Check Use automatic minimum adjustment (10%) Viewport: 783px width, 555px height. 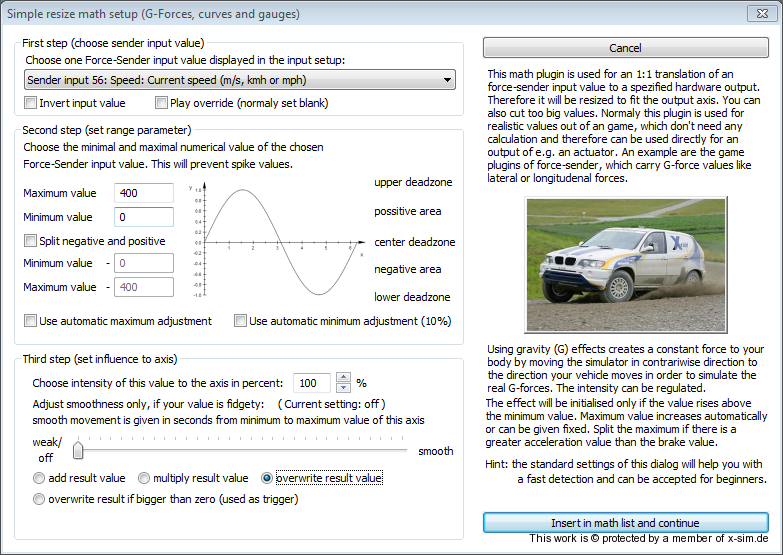point(240,321)
